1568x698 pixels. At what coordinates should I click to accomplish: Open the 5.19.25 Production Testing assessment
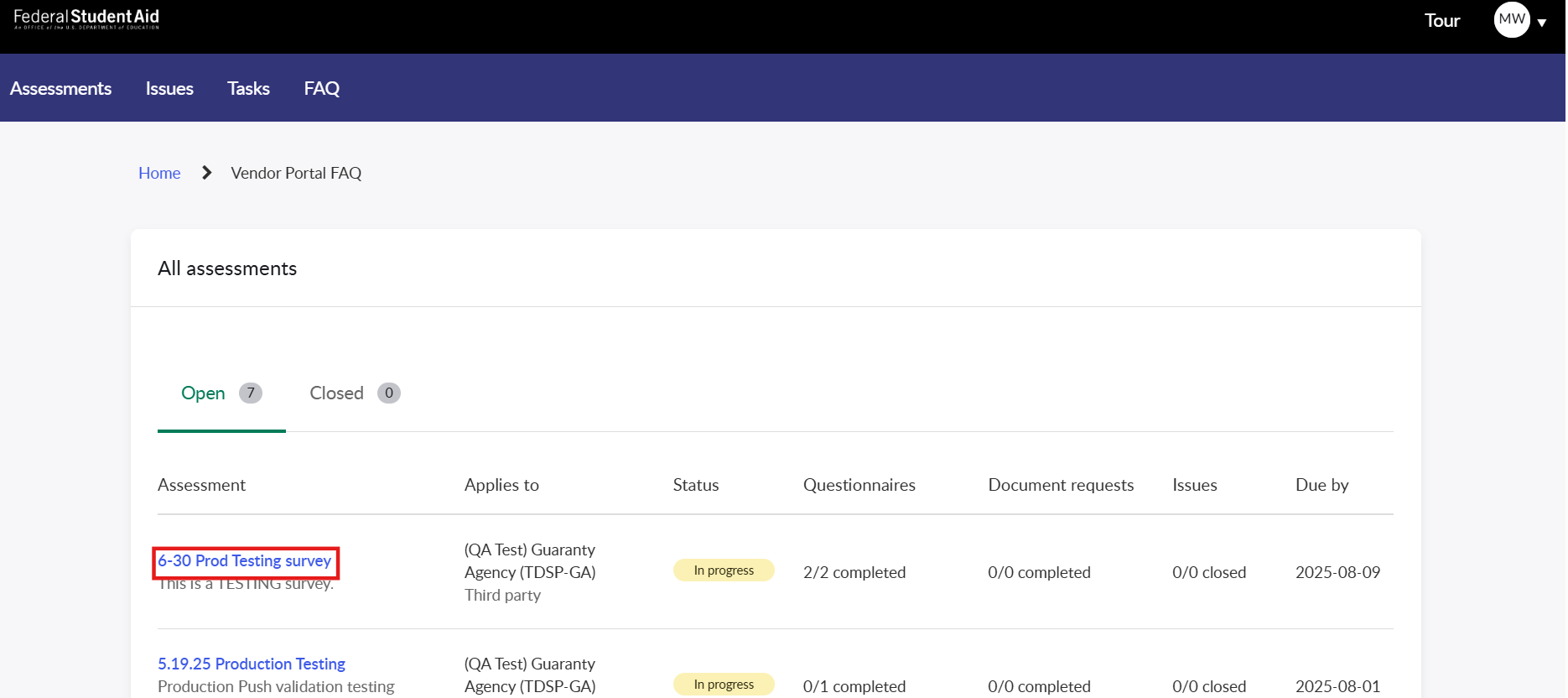252,664
